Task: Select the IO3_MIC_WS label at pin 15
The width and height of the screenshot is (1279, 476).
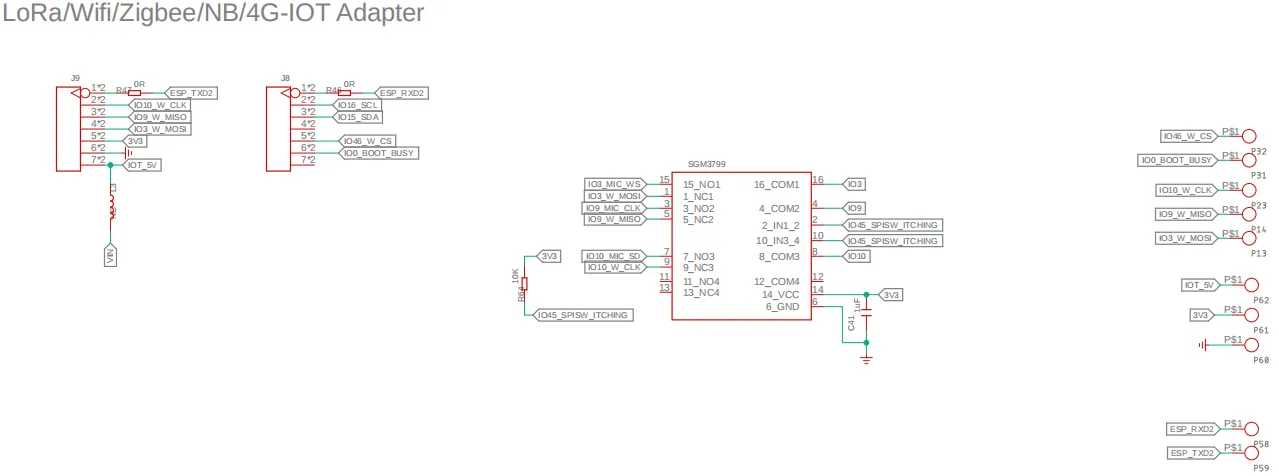Action: (x=615, y=184)
